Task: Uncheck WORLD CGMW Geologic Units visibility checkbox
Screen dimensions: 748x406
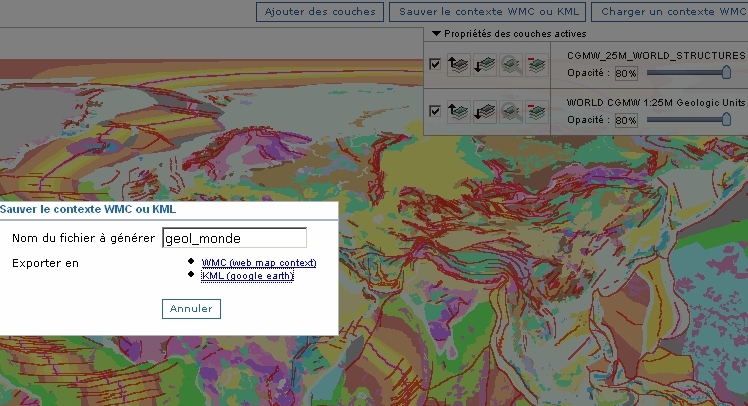Action: pyautogui.click(x=435, y=110)
